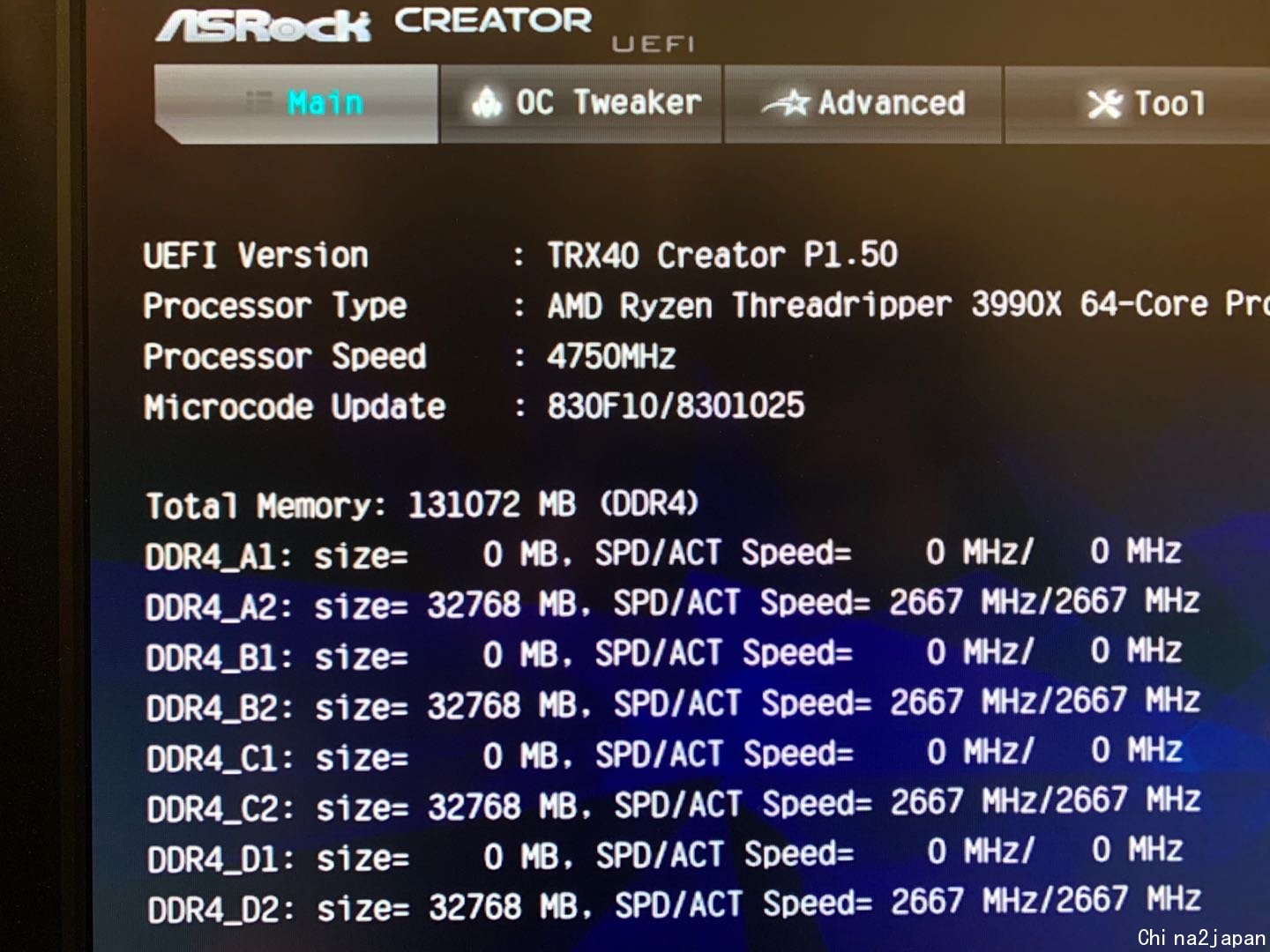The image size is (1270, 952).
Task: Select the DDR4_D2 memory slot row
Action: [675, 904]
